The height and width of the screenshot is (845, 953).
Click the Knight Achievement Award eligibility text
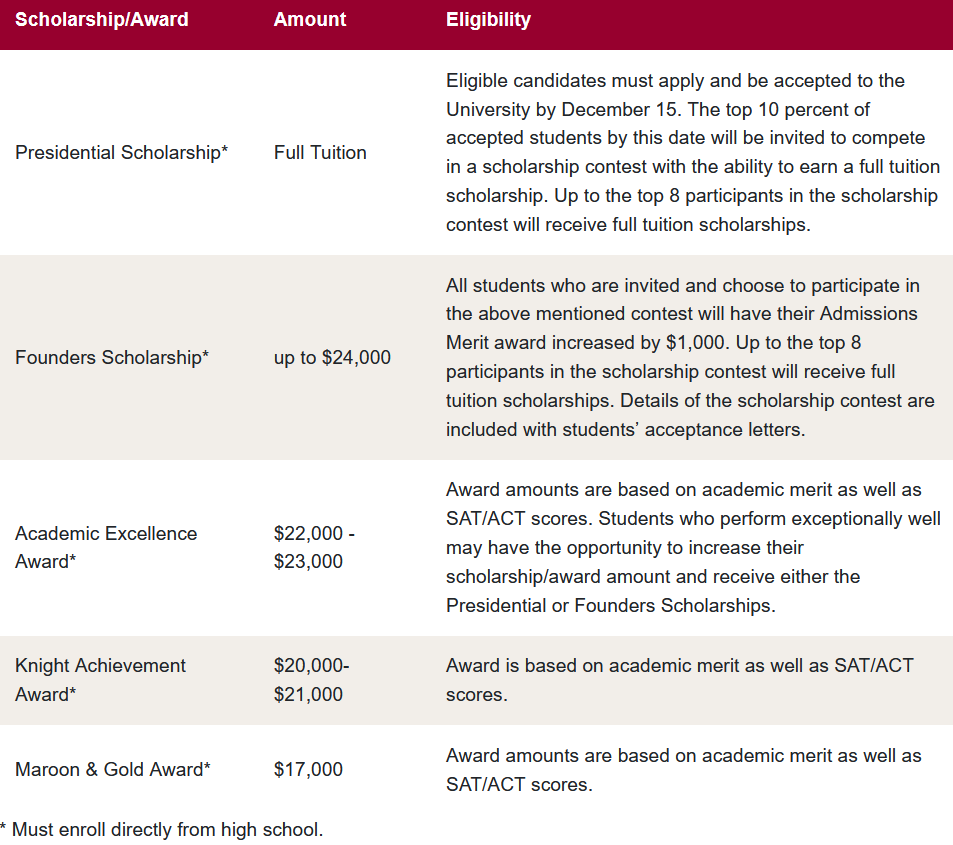(x=679, y=680)
